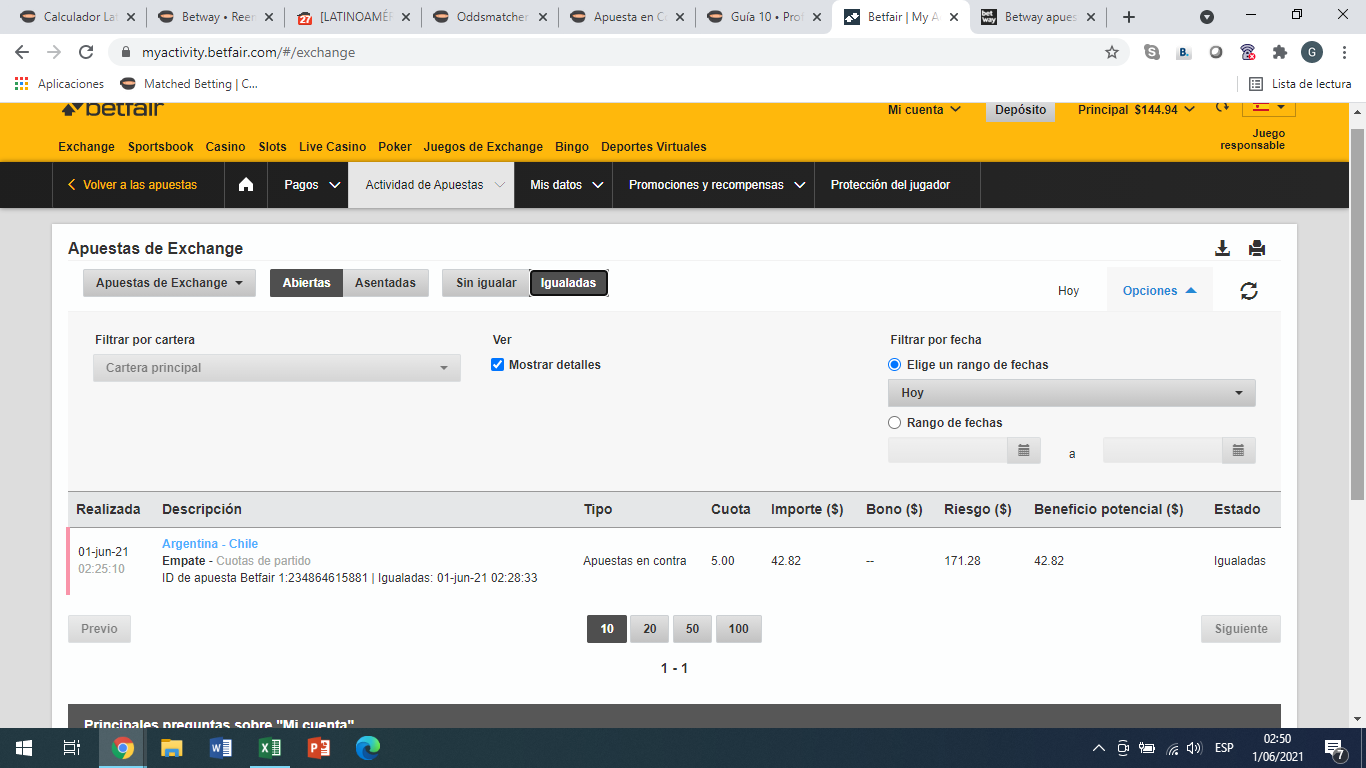Click the home icon in Betfair navigation

(x=246, y=185)
